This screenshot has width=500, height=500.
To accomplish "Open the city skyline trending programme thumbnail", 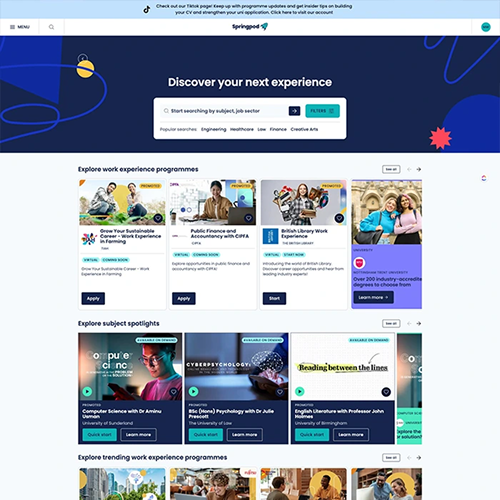I will pos(122,484).
